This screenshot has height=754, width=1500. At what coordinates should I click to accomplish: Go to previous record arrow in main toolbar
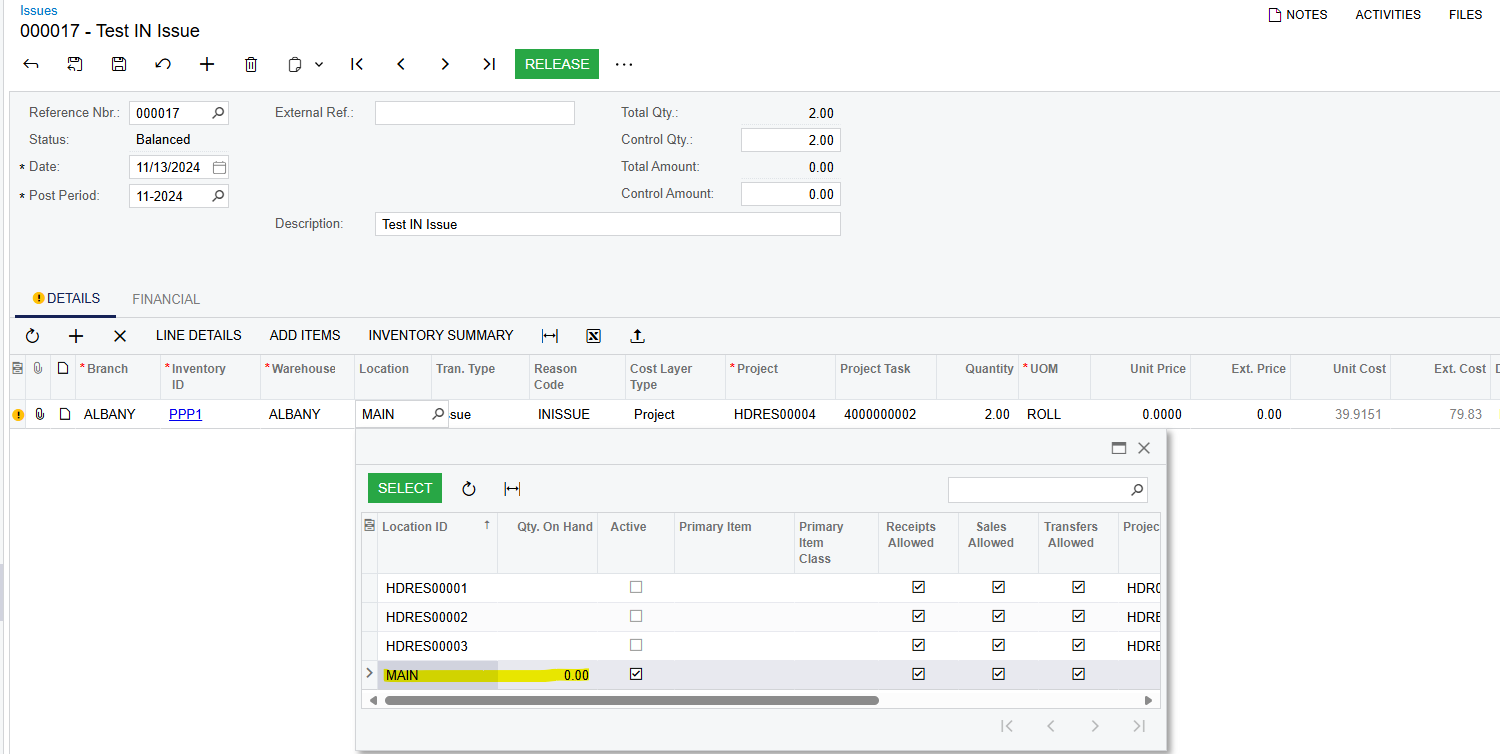click(x=401, y=64)
